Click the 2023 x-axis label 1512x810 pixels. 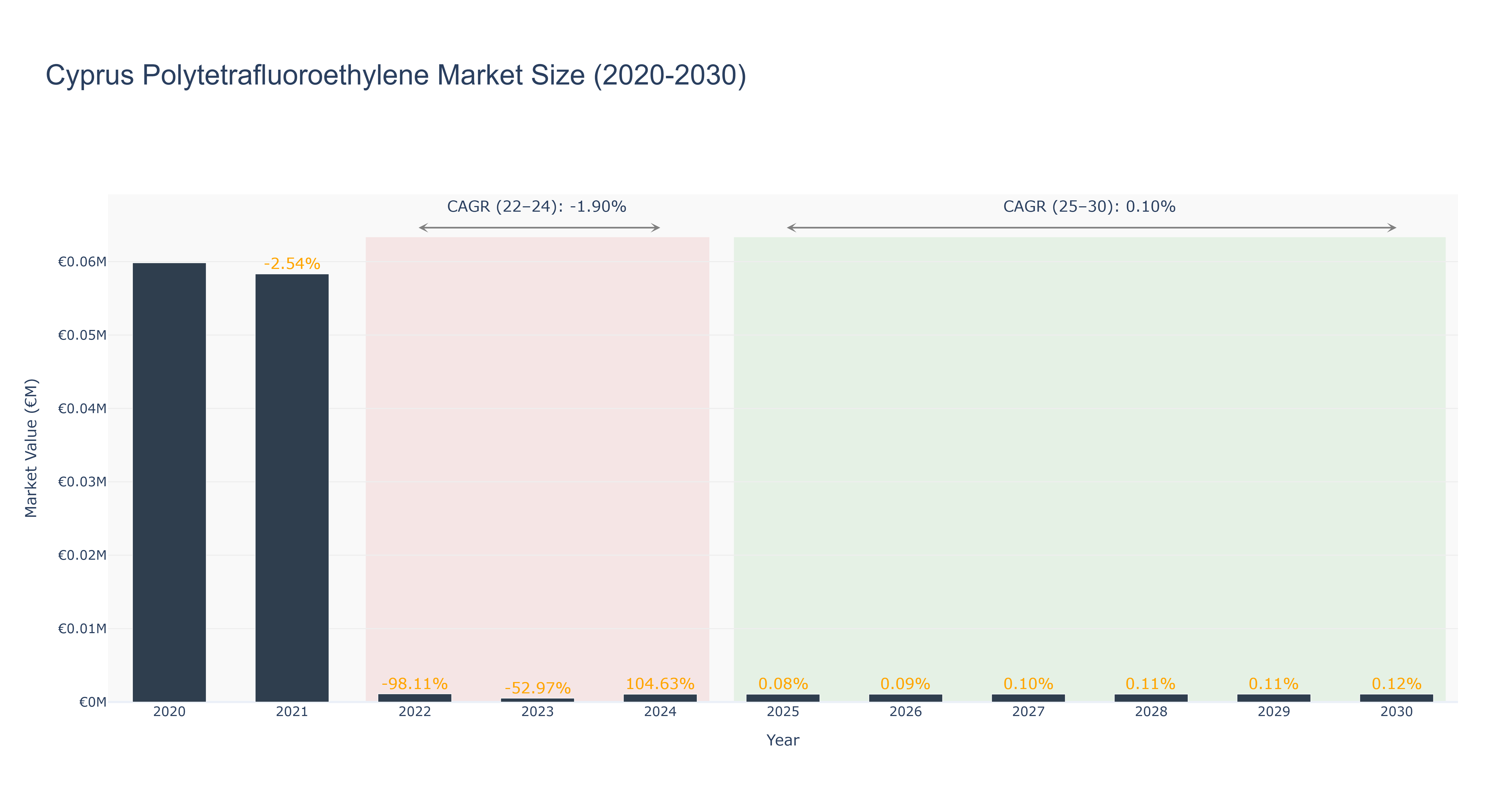538,712
